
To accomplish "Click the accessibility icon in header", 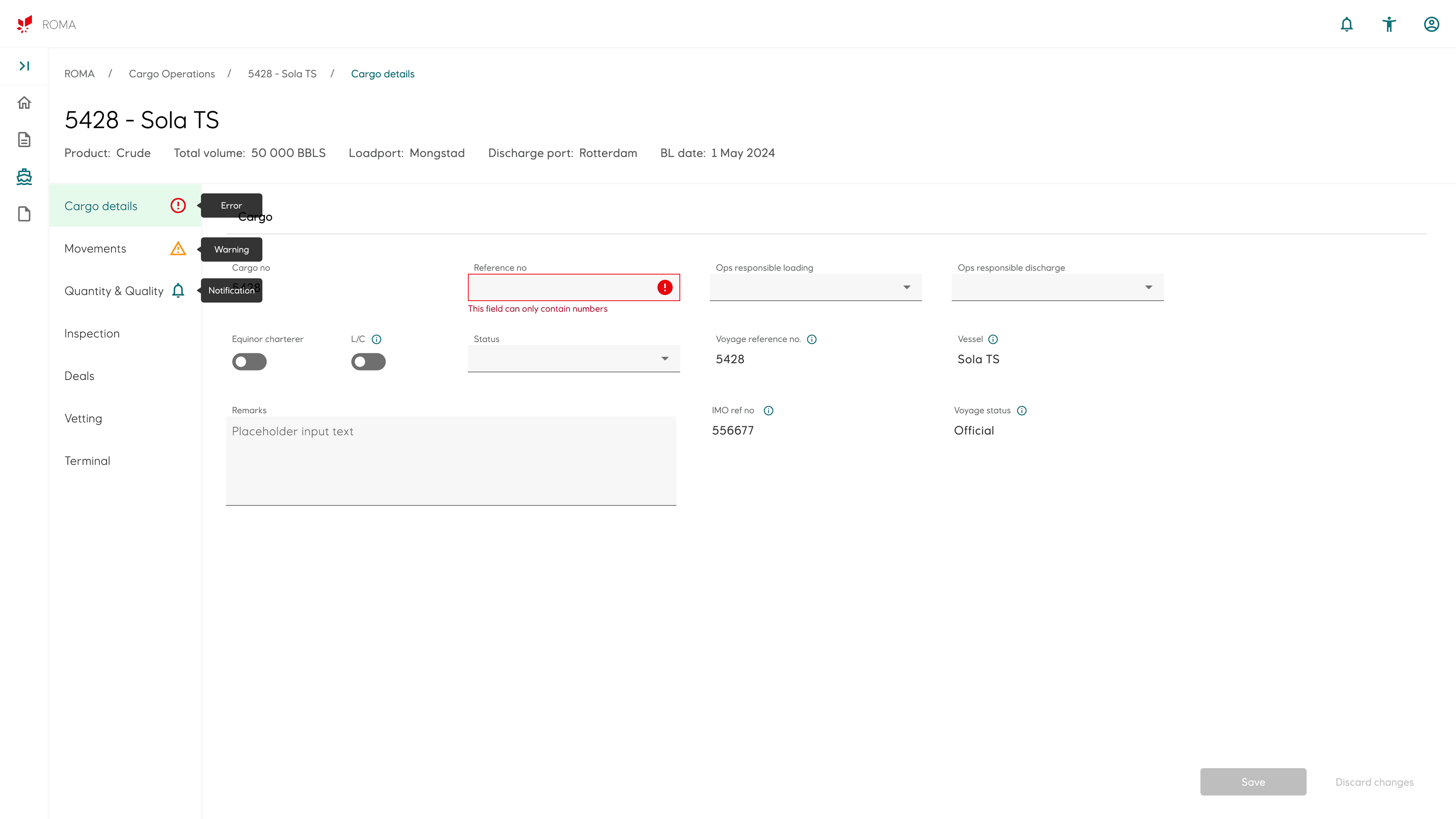I will pos(1389,24).
